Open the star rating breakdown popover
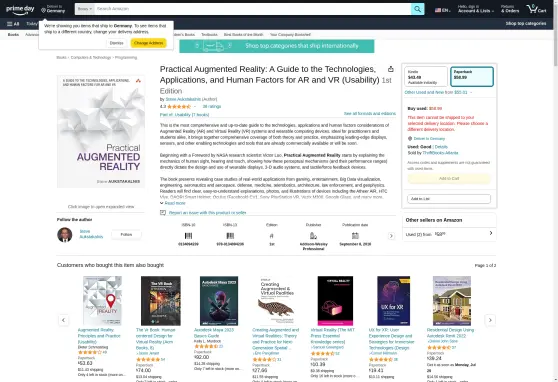 pos(181,106)
